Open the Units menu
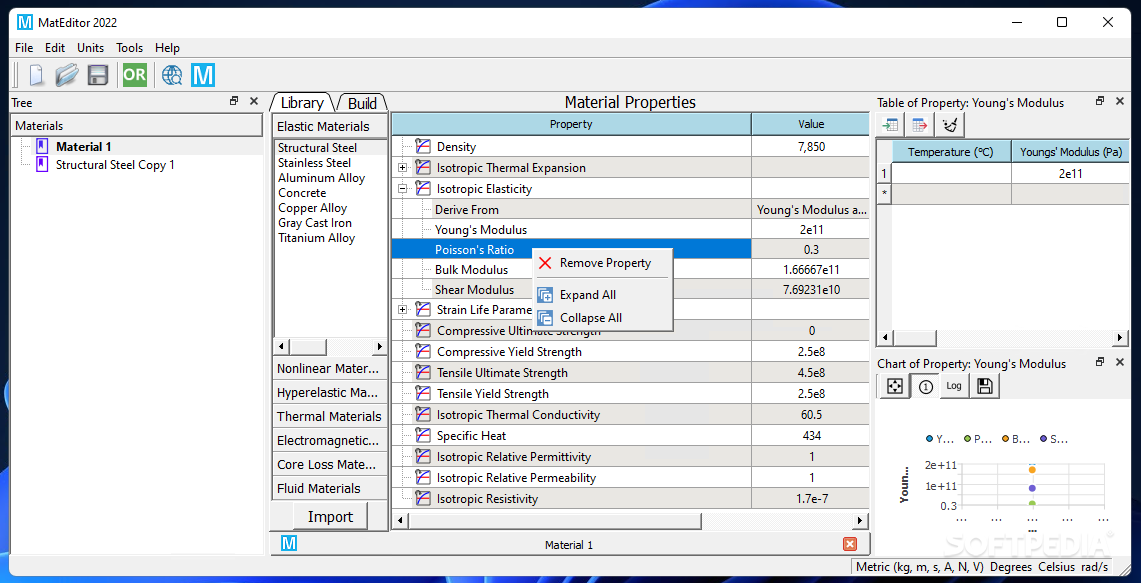 click(91, 48)
